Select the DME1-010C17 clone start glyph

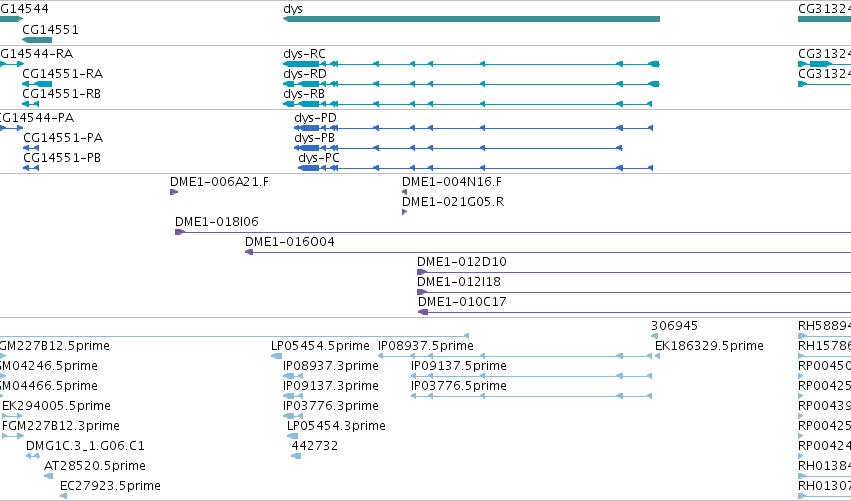tap(423, 312)
